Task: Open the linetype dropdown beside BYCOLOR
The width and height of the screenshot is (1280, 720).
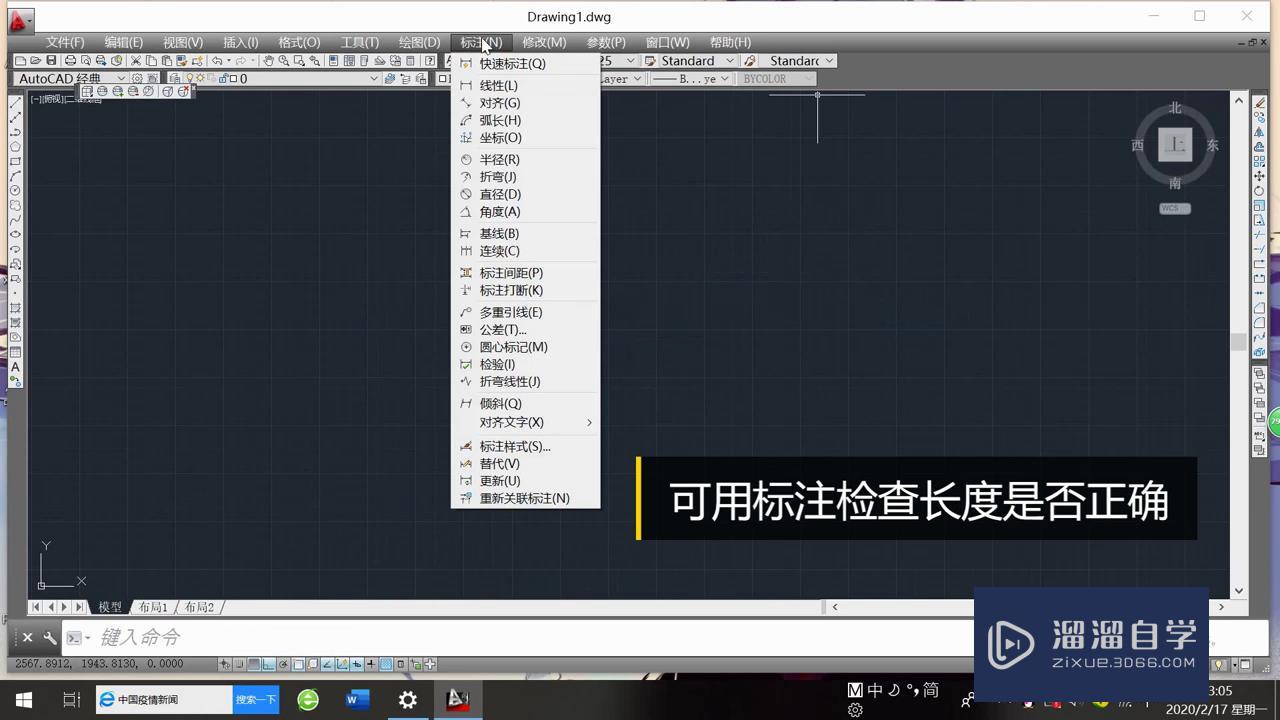Action: click(x=723, y=79)
